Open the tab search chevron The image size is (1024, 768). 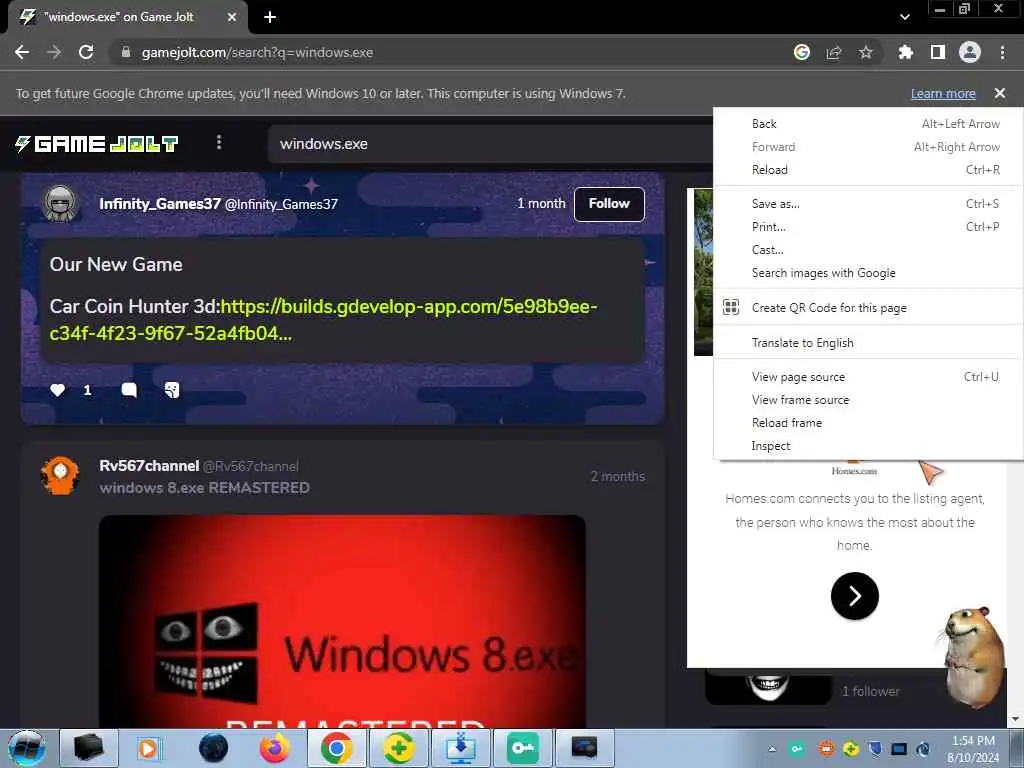click(904, 17)
